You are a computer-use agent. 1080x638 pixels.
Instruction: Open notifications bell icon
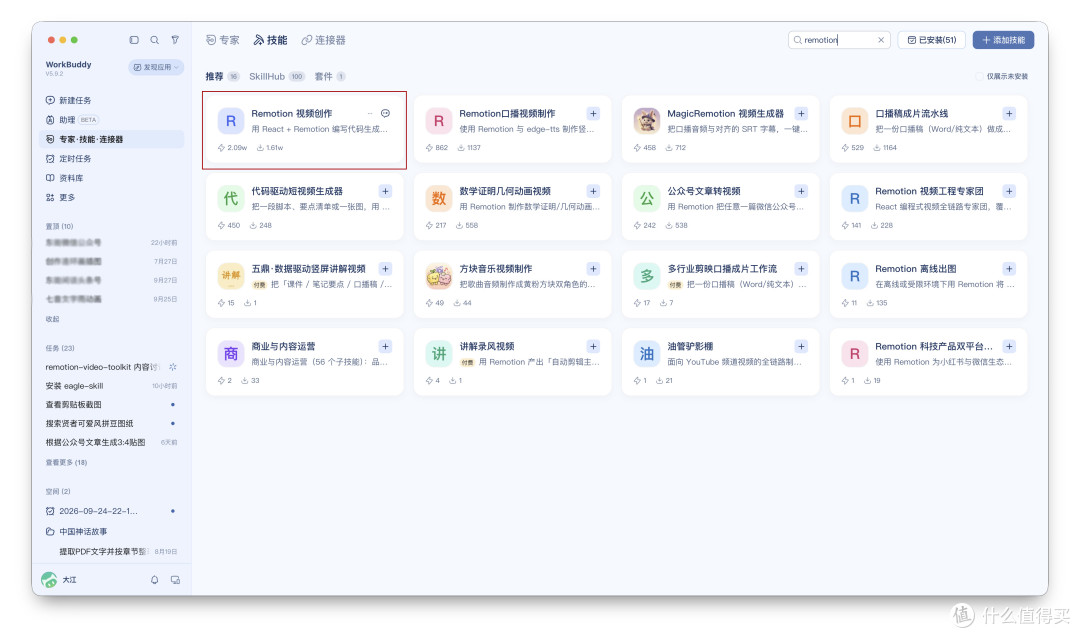(154, 580)
